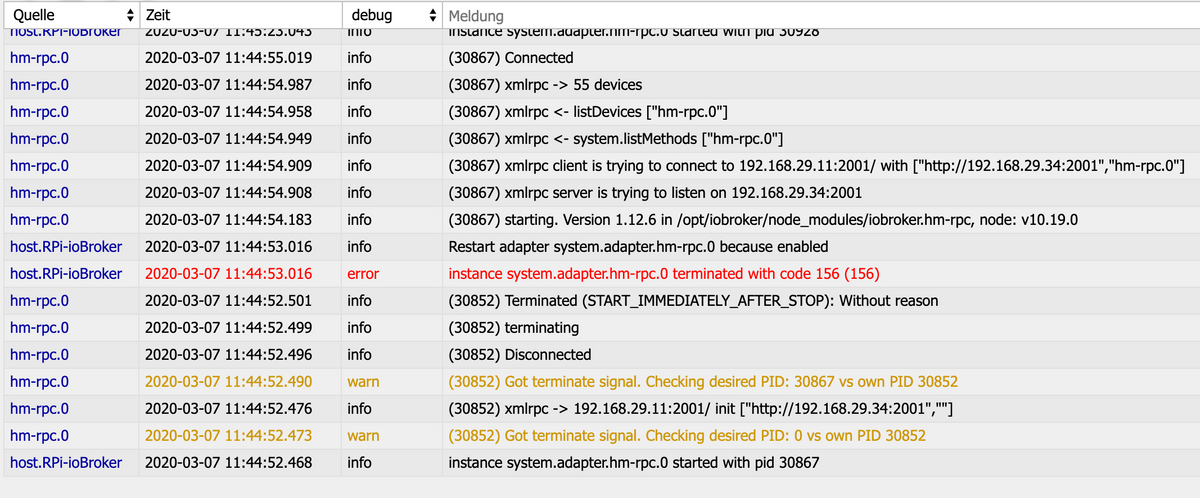The width and height of the screenshot is (1200, 498).
Task: Click the 'xmlrpc server is trying to listen' message
Action: pos(655,193)
